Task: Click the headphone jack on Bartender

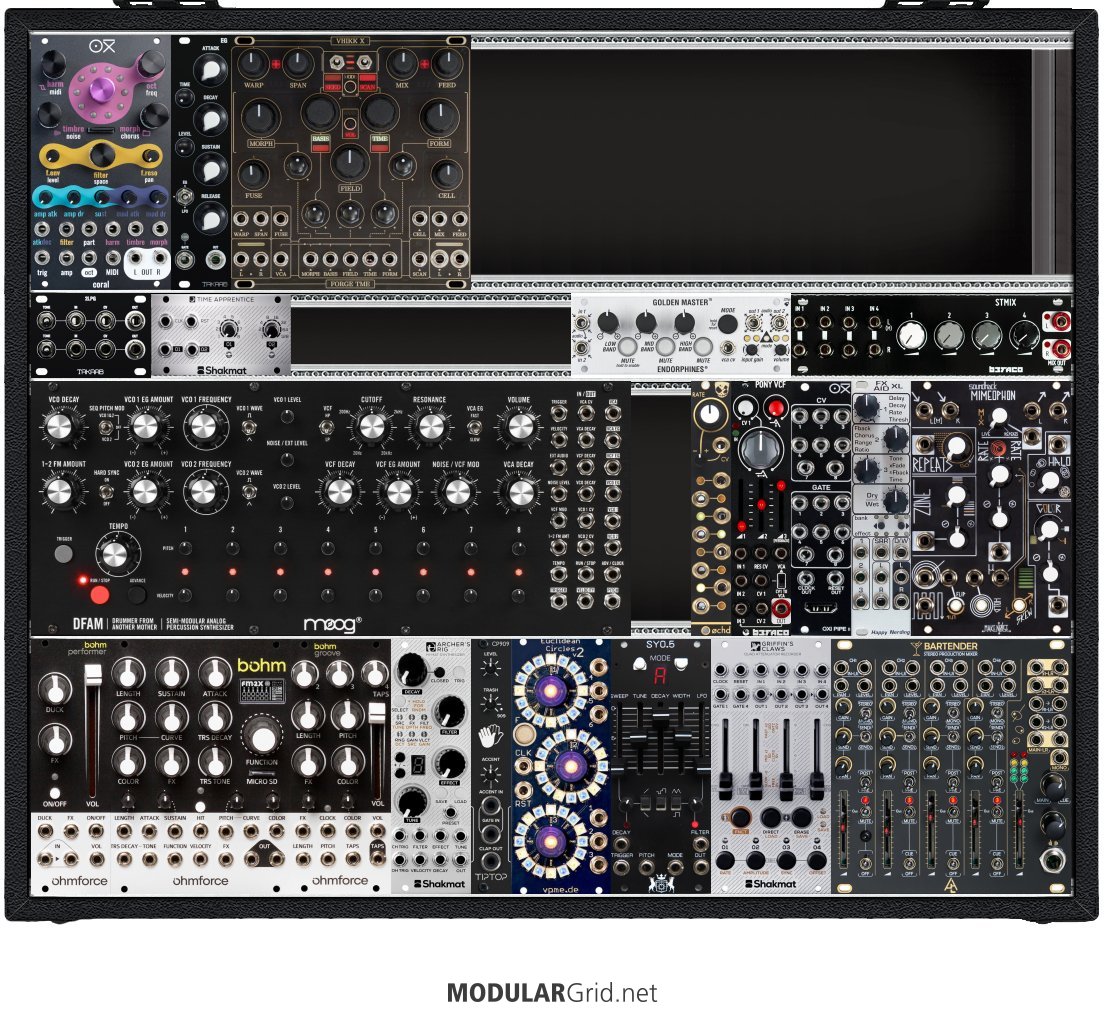Action: [1052, 861]
